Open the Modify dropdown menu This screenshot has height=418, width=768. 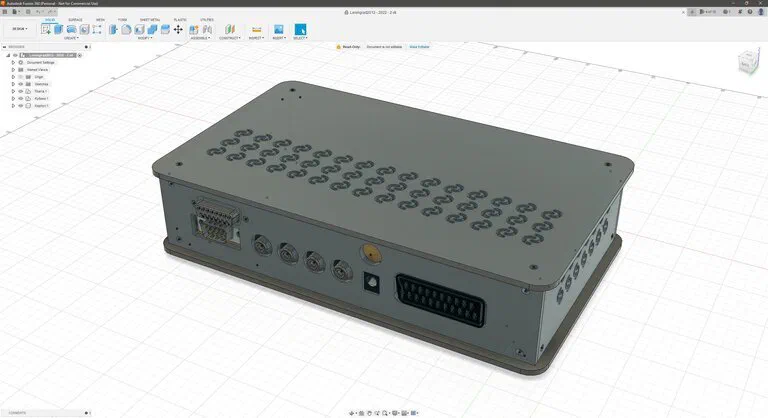pos(145,38)
